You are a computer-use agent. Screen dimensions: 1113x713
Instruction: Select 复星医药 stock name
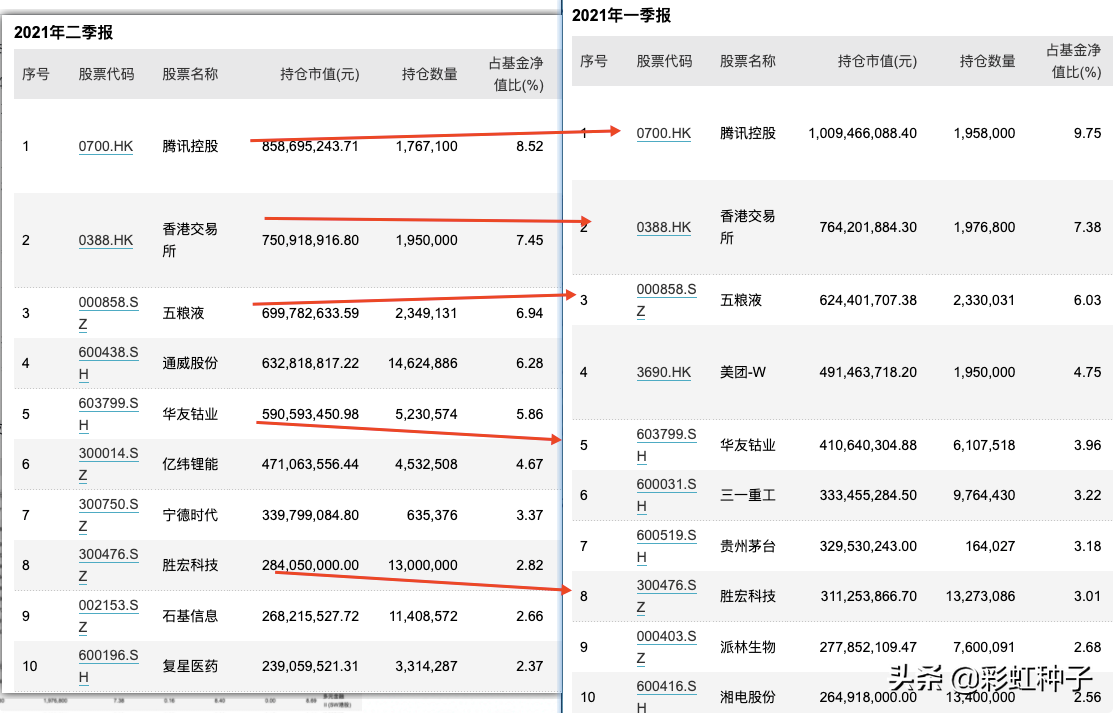[x=190, y=666]
